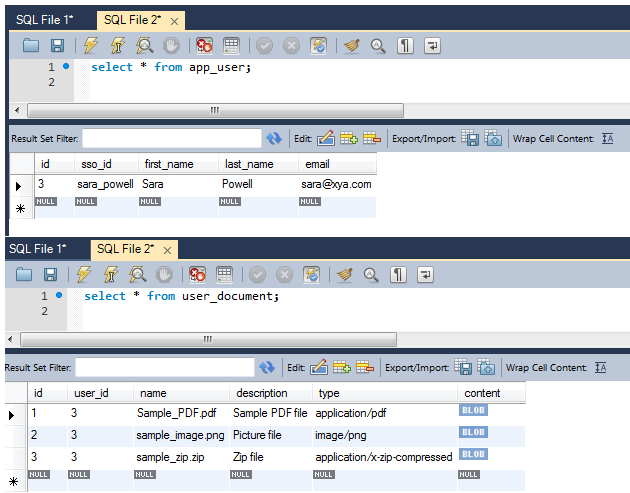This screenshot has height=493, width=630.
Task: Refresh the app_user result set
Action: coord(274,139)
